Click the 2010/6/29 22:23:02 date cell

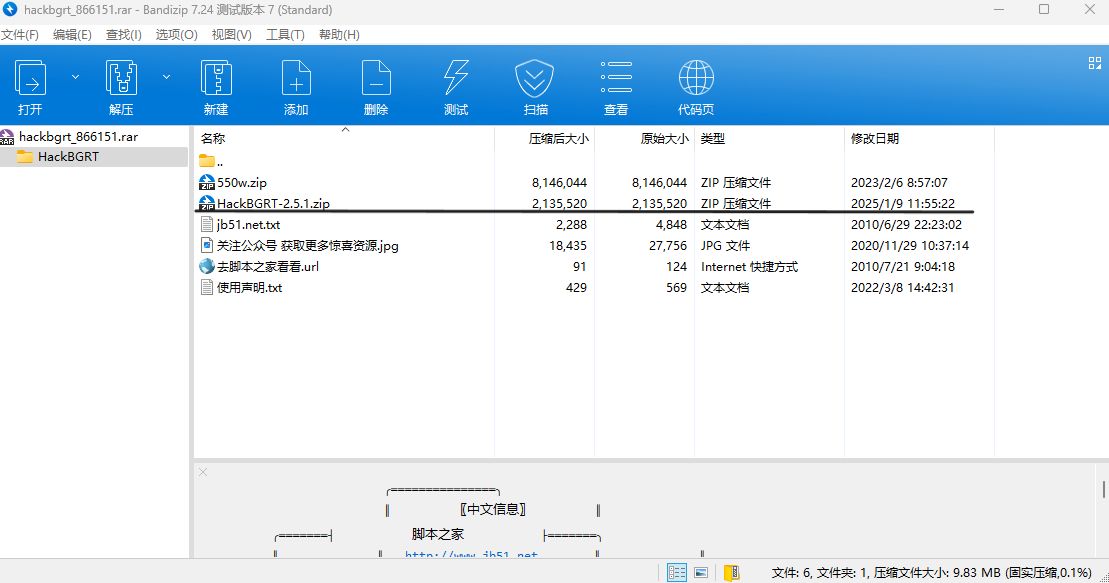[x=906, y=224]
